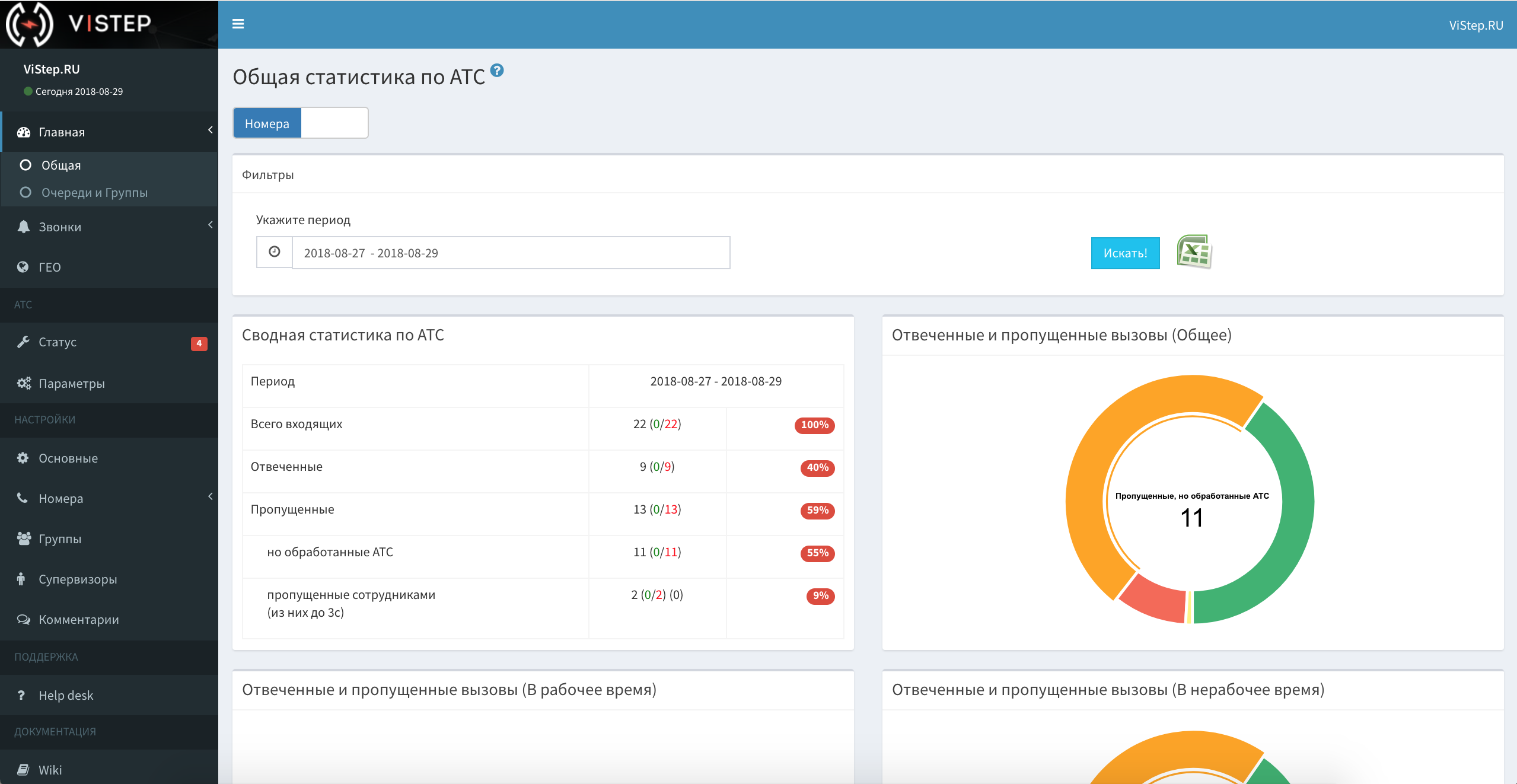1517x784 pixels.
Task: Click the ViStep logo
Action: point(79,24)
